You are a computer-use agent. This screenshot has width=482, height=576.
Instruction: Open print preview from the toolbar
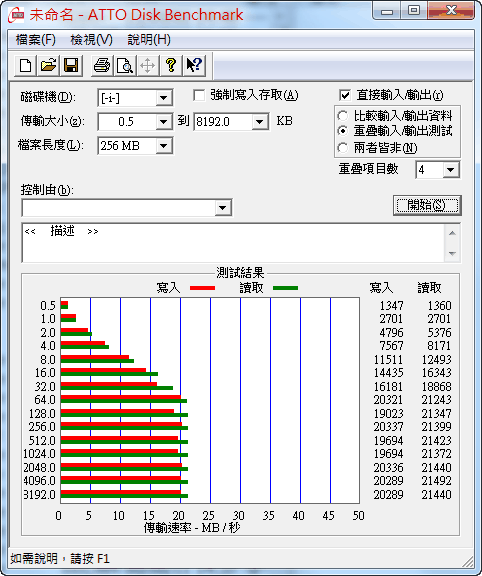click(125, 66)
